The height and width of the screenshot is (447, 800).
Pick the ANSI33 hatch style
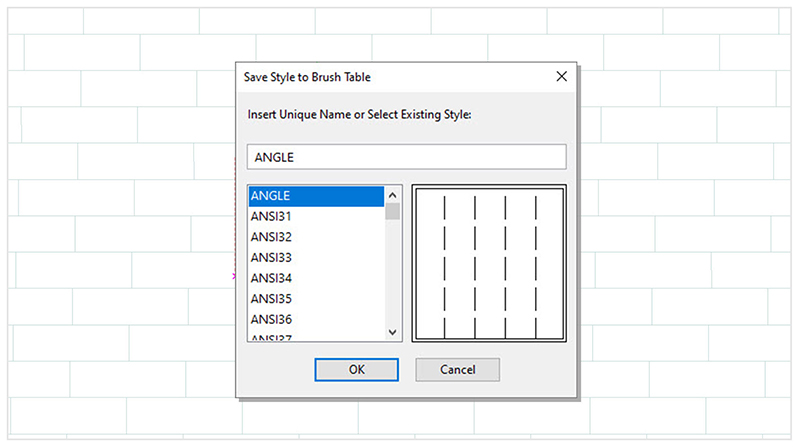[316, 258]
